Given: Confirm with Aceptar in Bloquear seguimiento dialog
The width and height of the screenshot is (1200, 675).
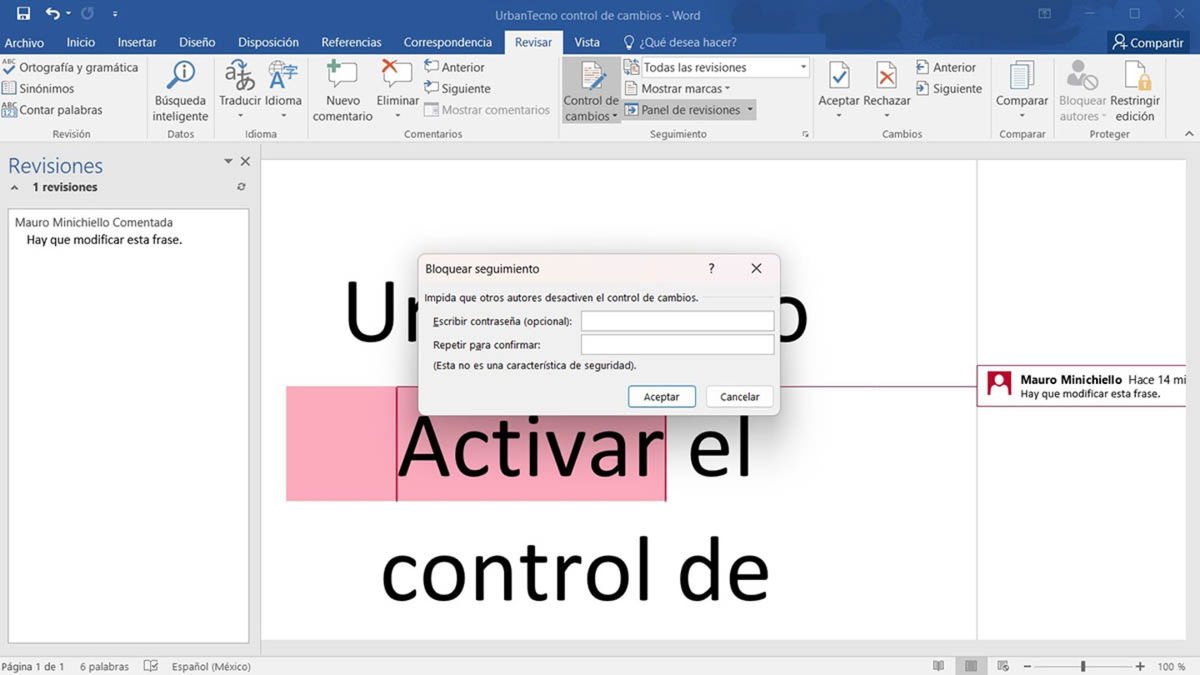Looking at the screenshot, I should [x=661, y=396].
